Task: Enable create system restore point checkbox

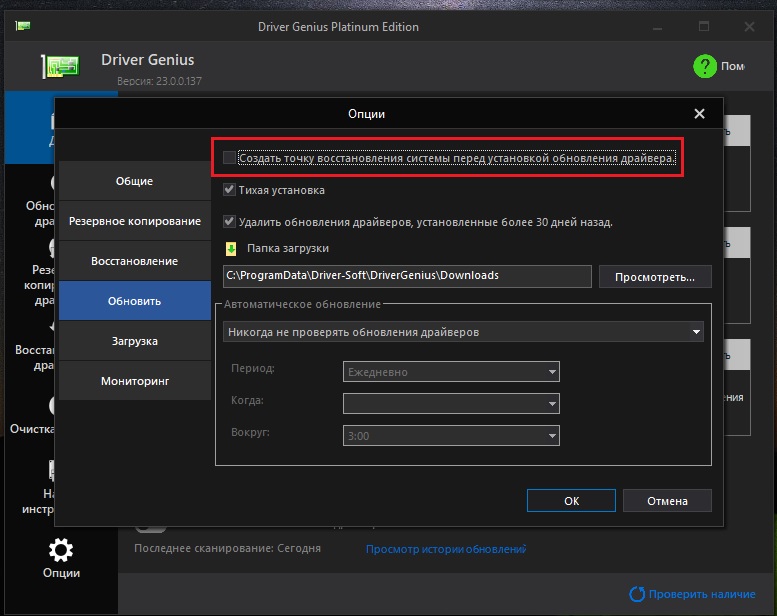Action: (x=229, y=158)
